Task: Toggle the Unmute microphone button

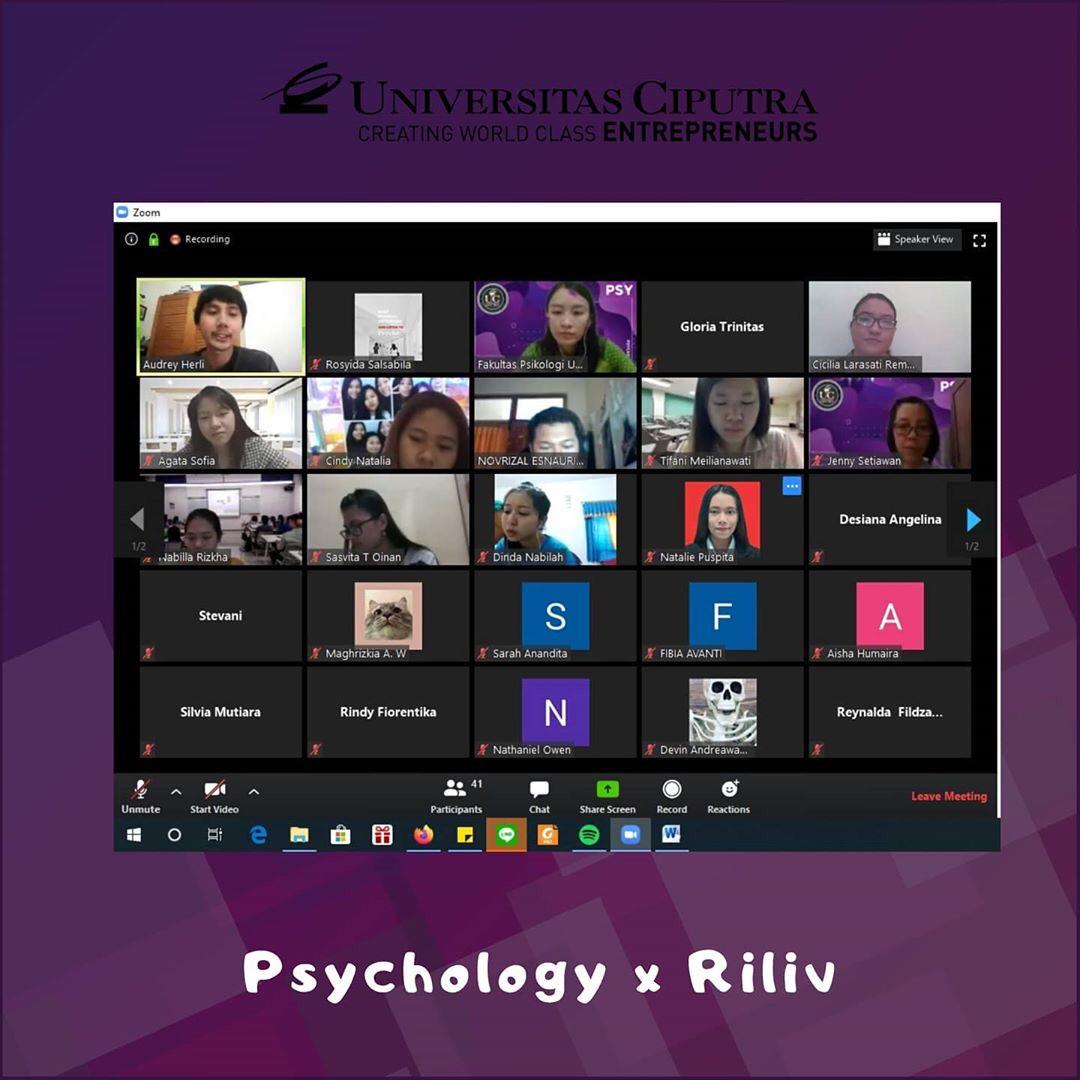Action: click(141, 796)
